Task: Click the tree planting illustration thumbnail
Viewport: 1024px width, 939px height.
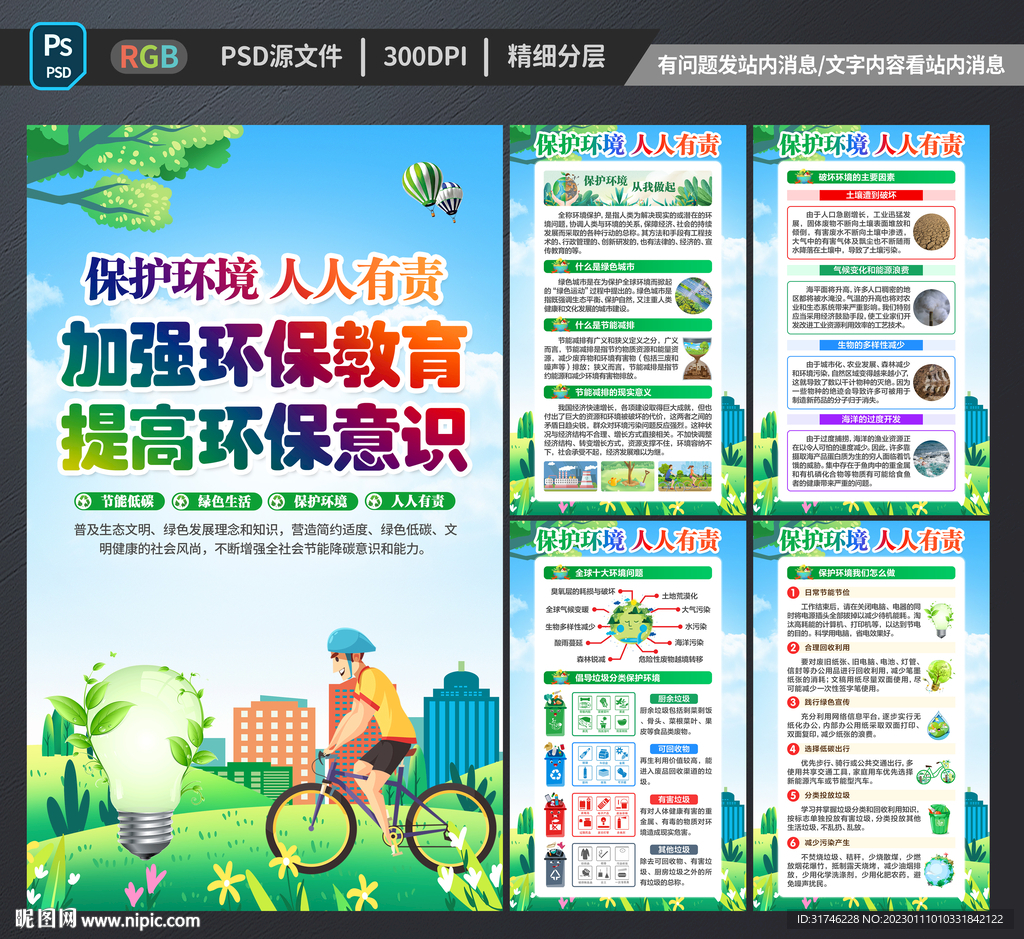Action: click(x=627, y=476)
